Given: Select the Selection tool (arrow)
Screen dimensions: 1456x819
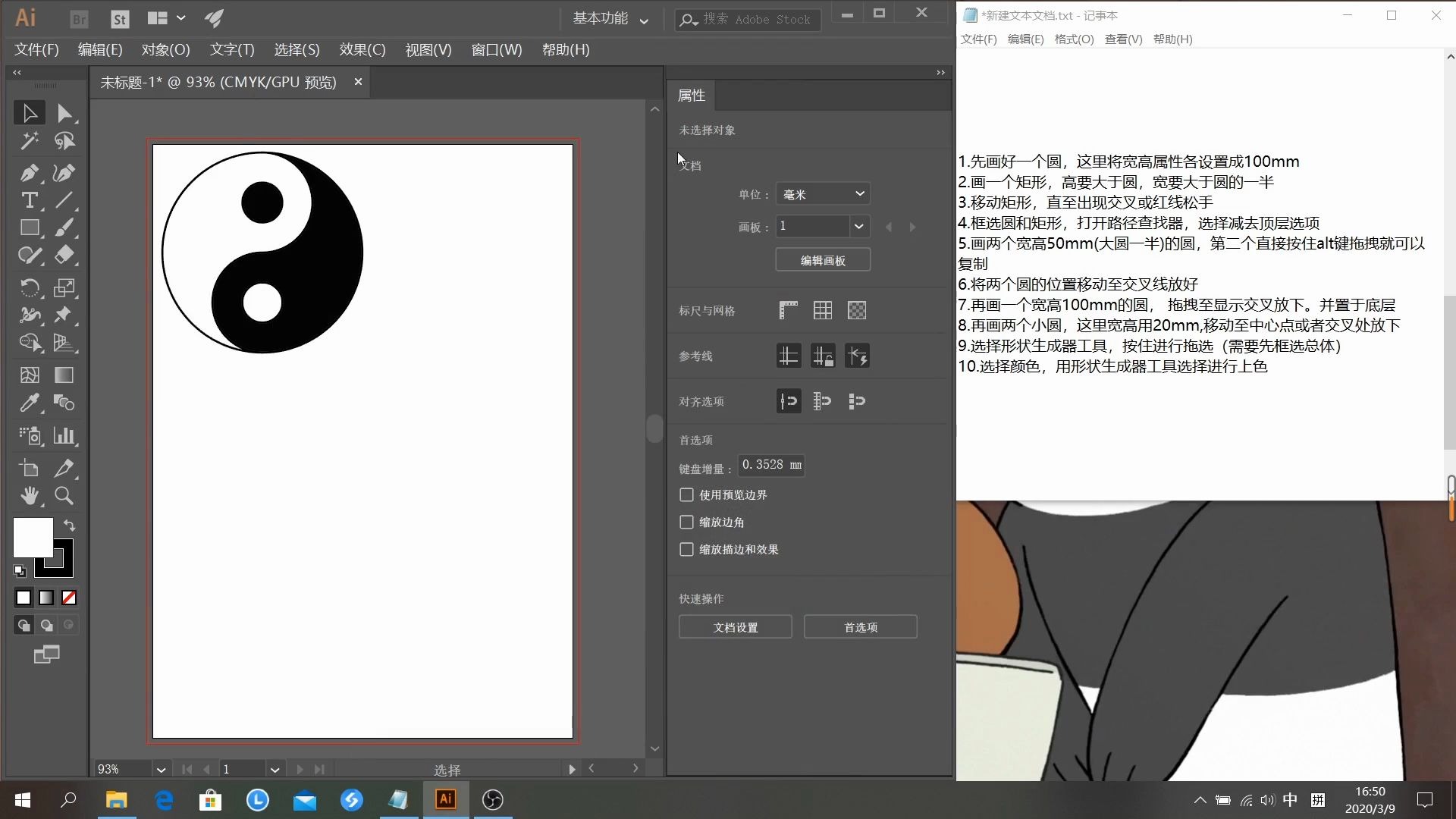Looking at the screenshot, I should 29,112.
